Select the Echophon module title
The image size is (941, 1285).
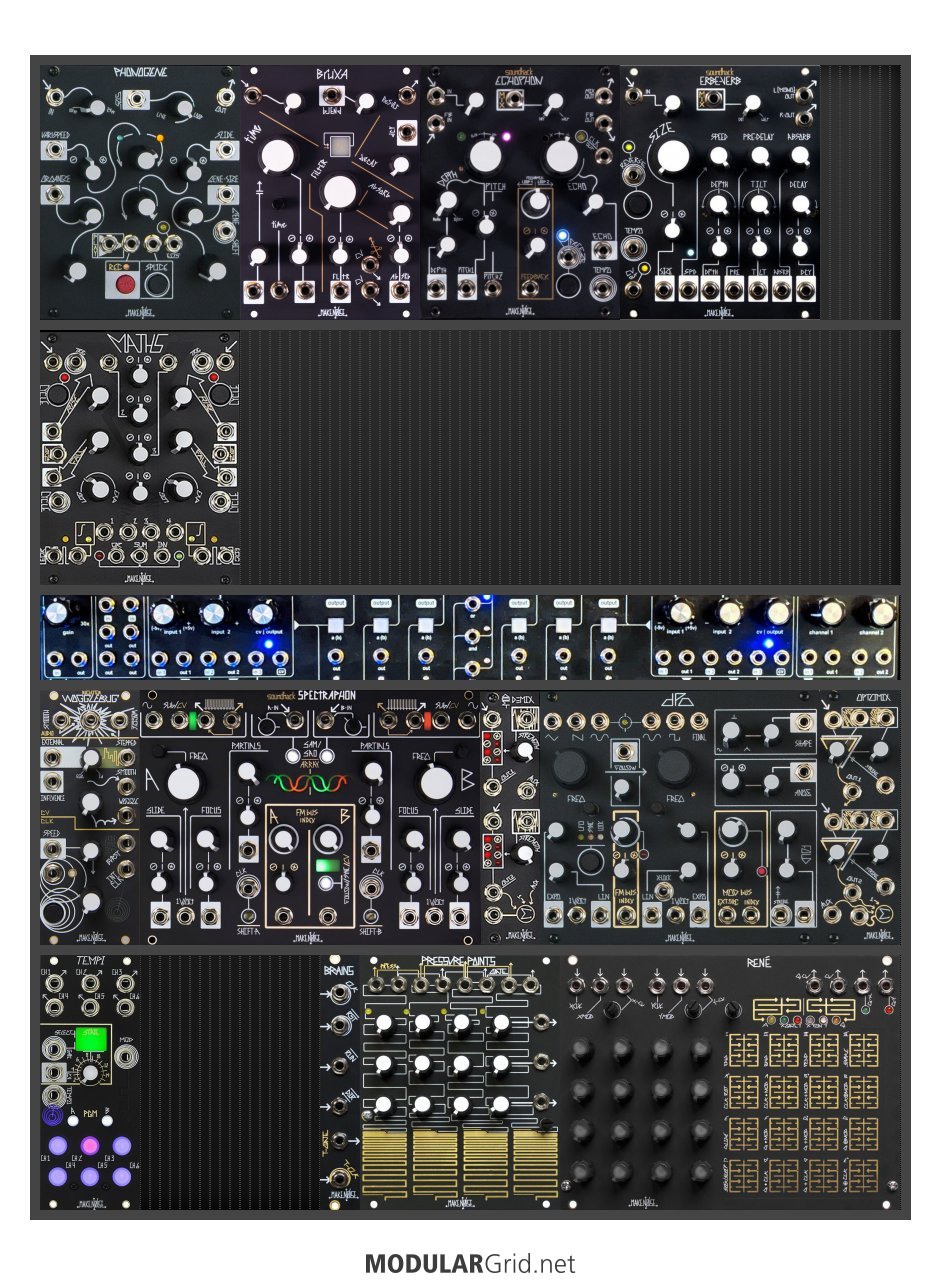click(x=521, y=82)
